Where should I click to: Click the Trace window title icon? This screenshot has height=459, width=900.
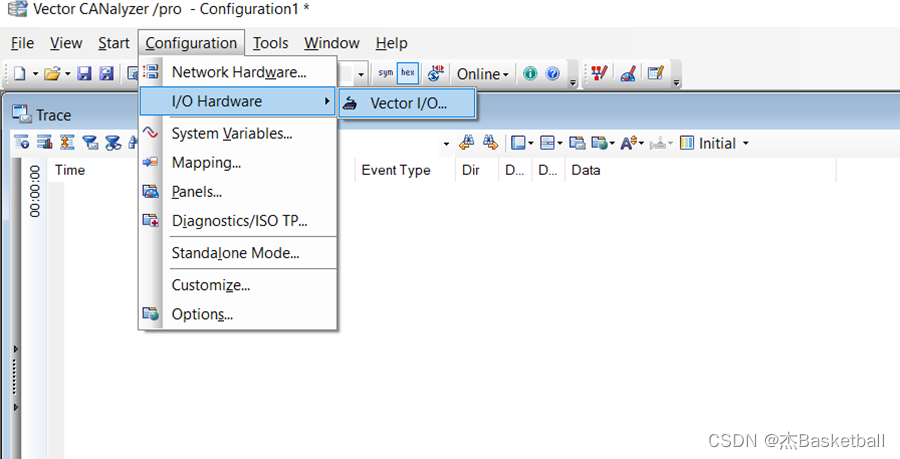(x=22, y=114)
